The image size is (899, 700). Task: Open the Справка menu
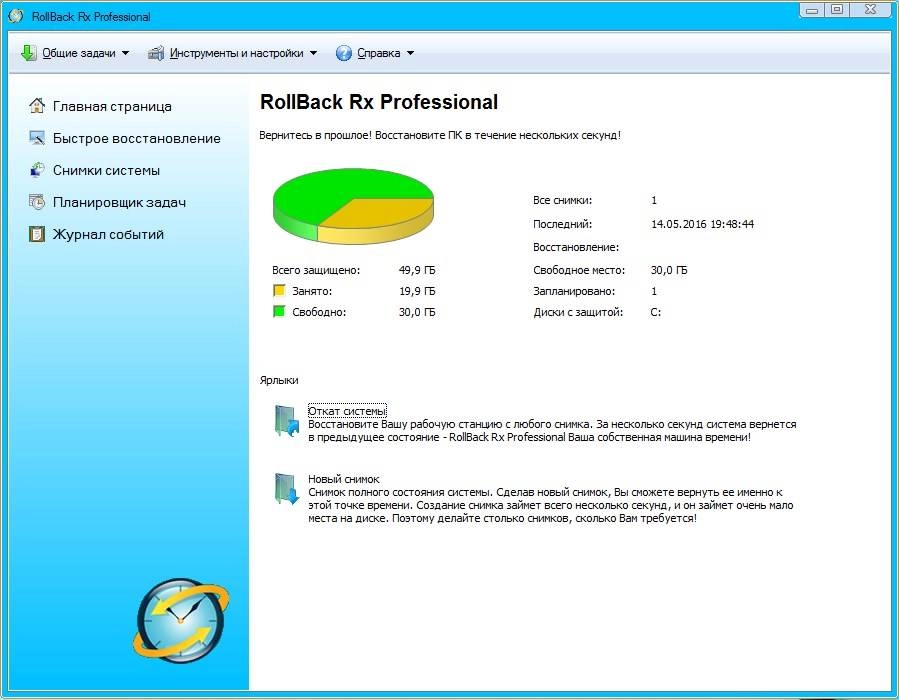pos(378,53)
